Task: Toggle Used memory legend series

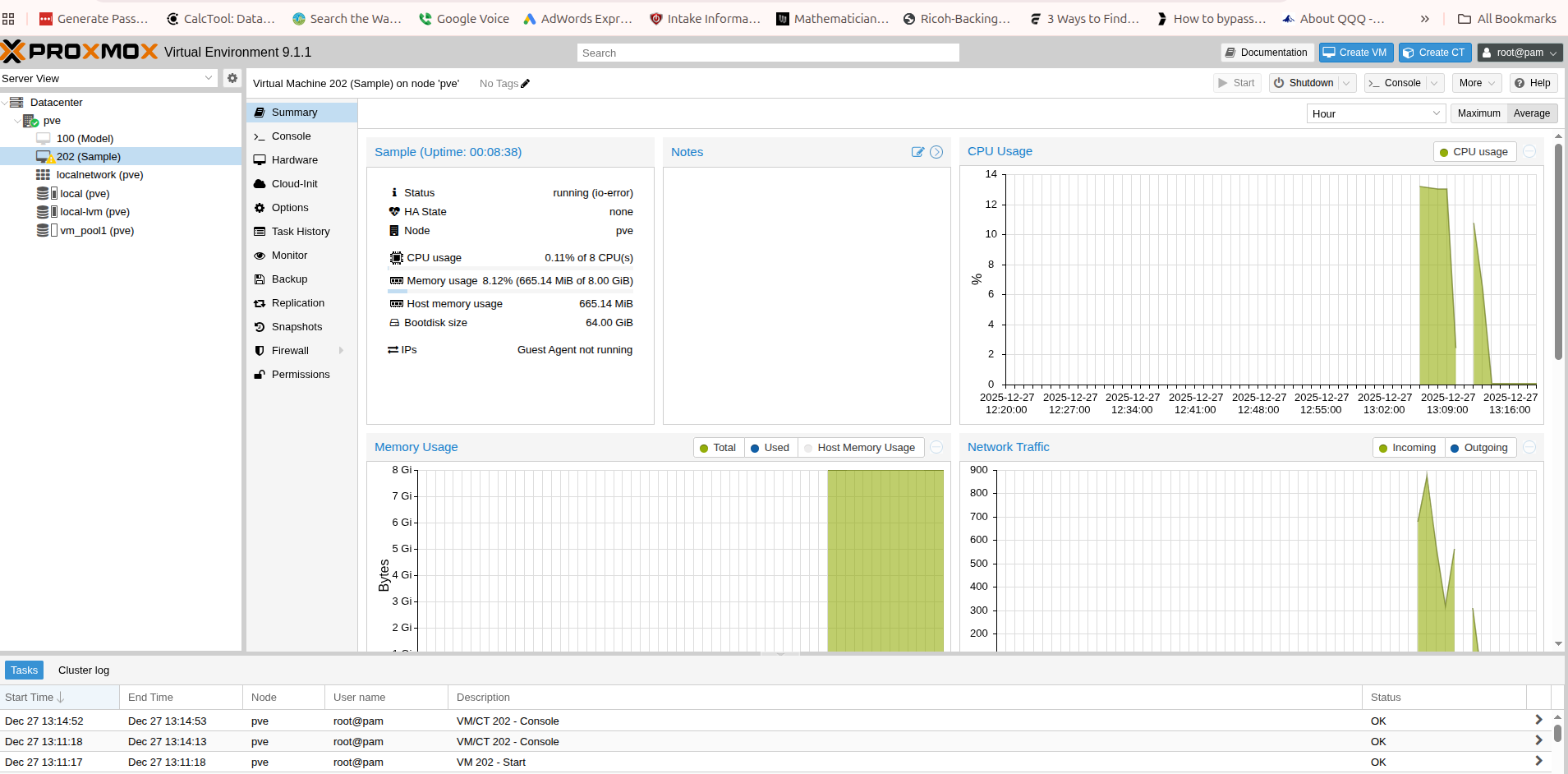Action: [x=770, y=448]
